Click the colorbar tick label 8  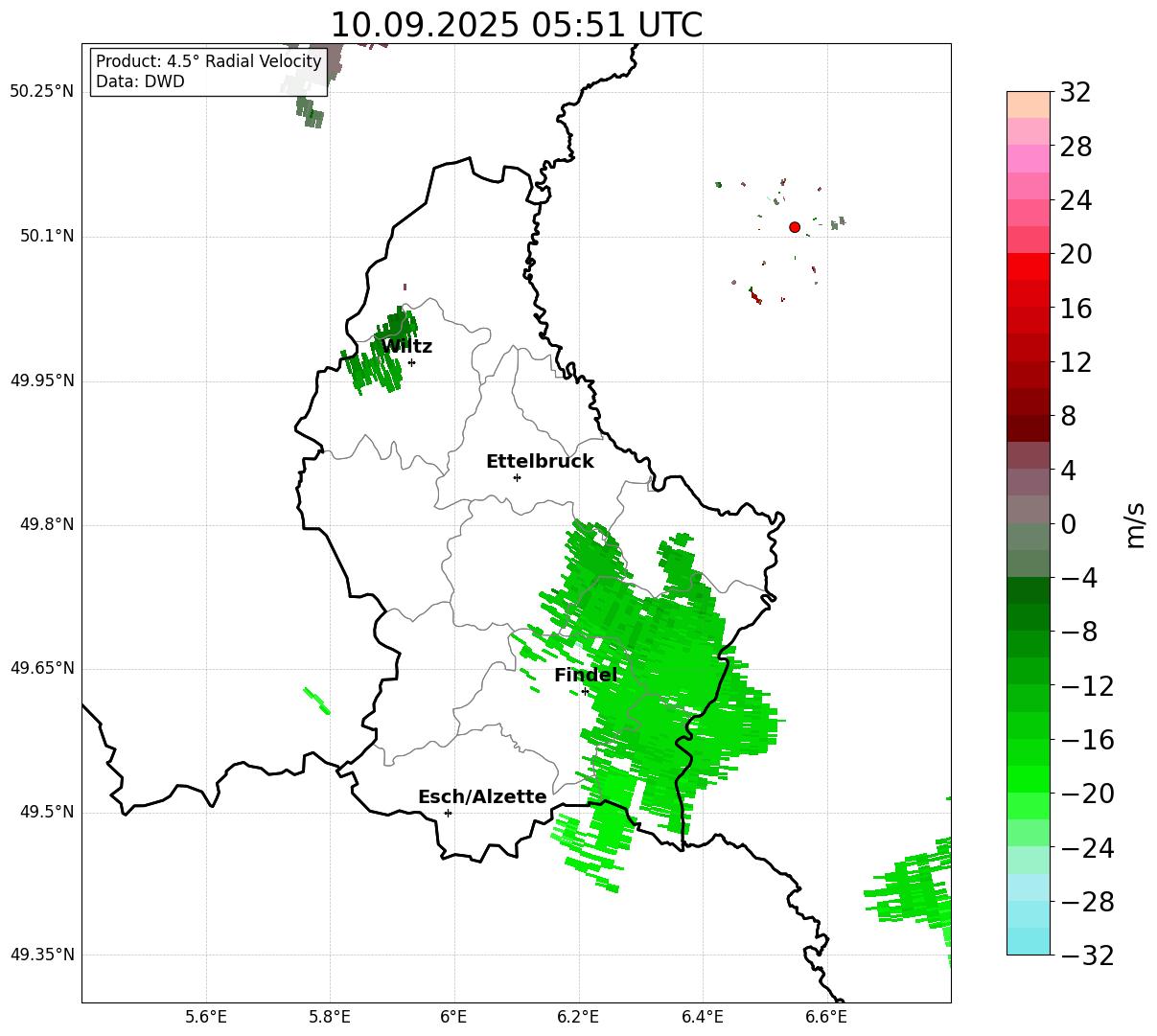(1068, 417)
